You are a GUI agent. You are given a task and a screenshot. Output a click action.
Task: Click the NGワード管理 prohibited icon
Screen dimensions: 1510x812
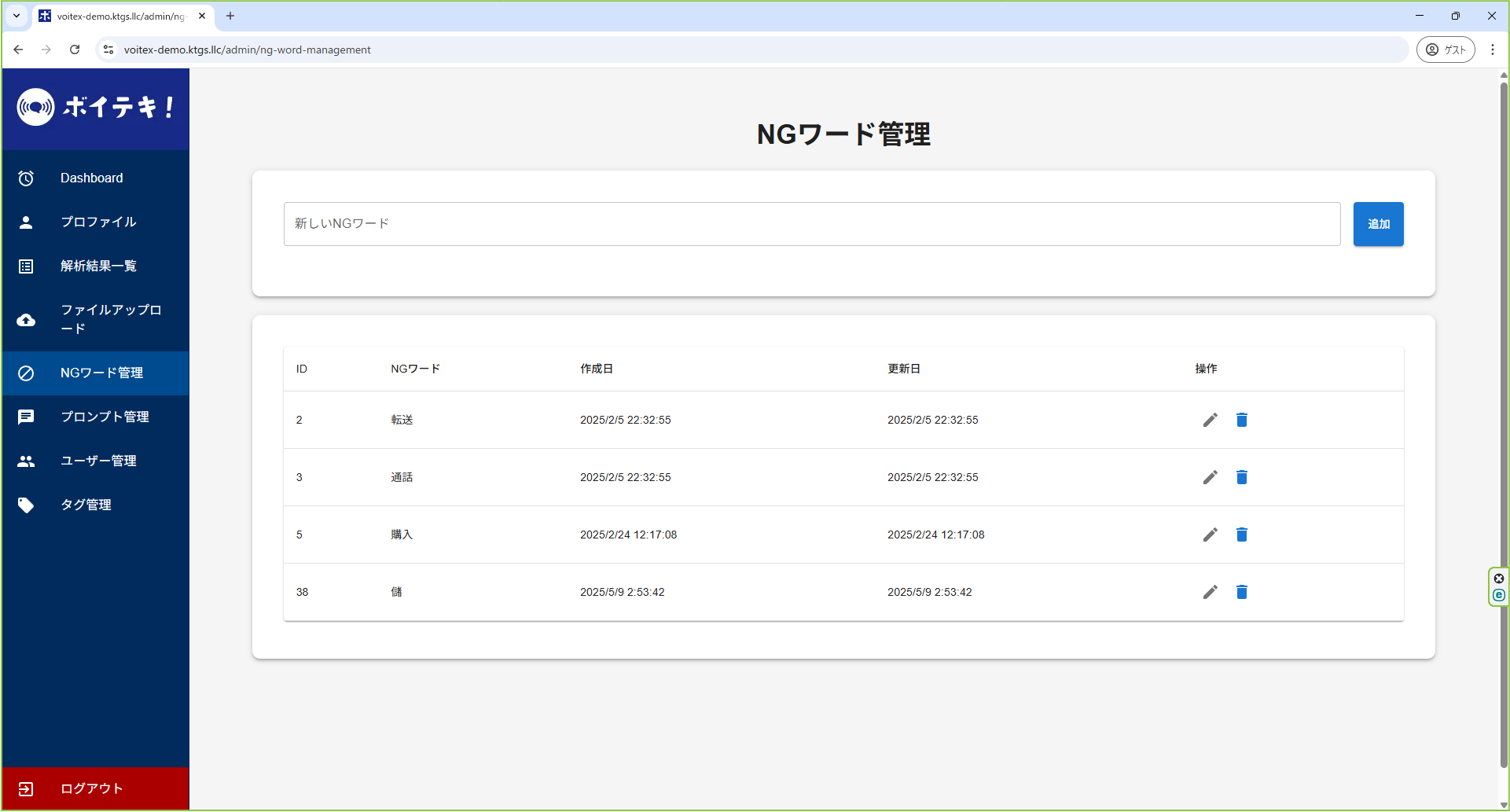tap(26, 373)
